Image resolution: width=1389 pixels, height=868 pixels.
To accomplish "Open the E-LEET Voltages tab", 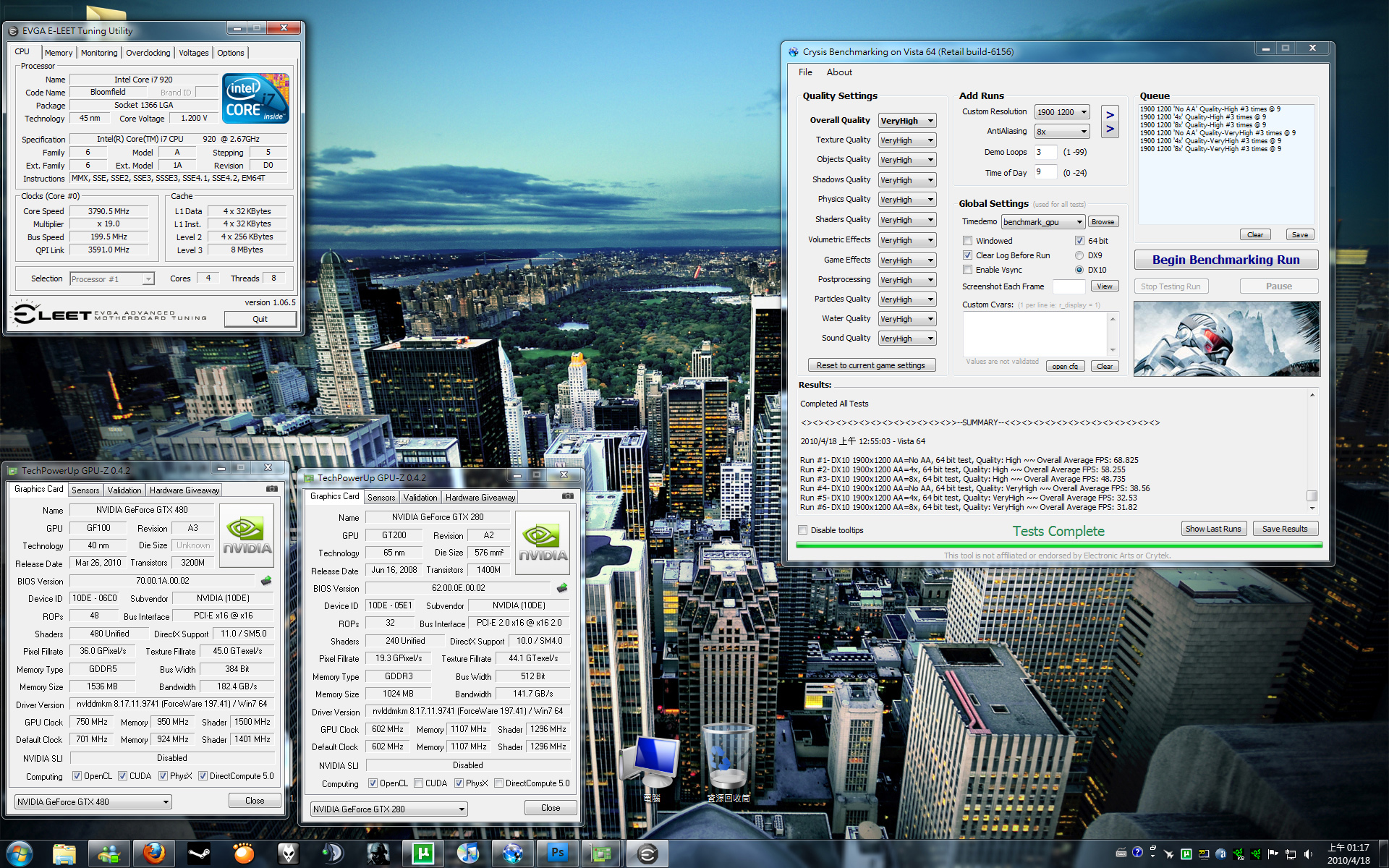I will pyautogui.click(x=194, y=53).
